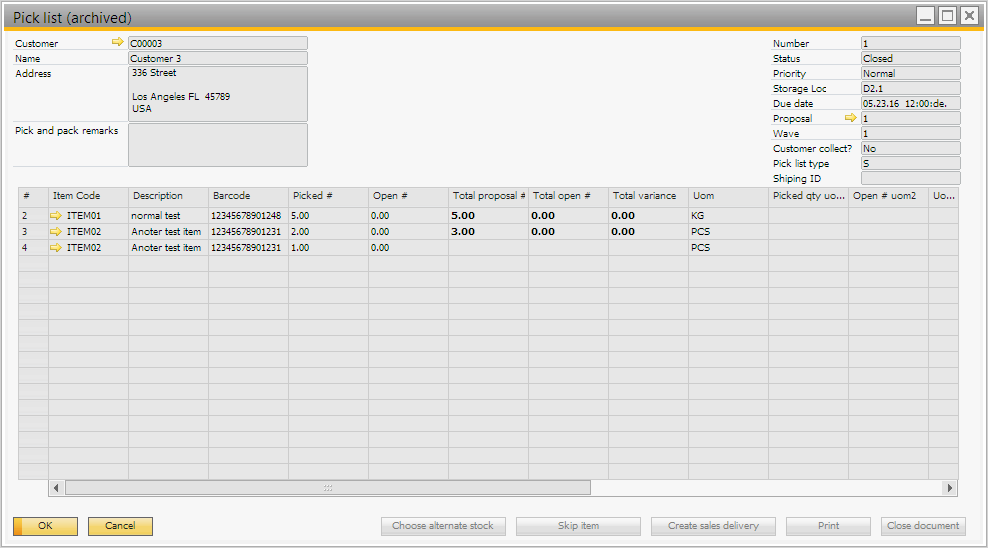
Task: Maximize the Pick list window
Action: pyautogui.click(x=946, y=16)
